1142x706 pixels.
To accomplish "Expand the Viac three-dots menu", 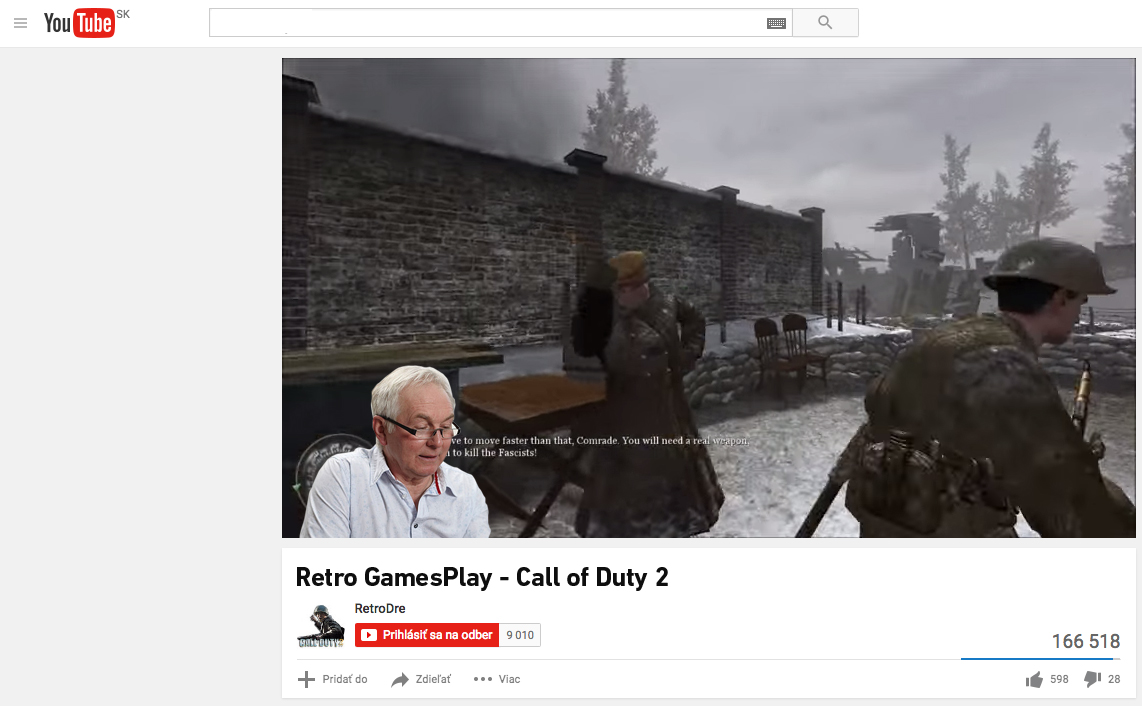I will tap(483, 680).
